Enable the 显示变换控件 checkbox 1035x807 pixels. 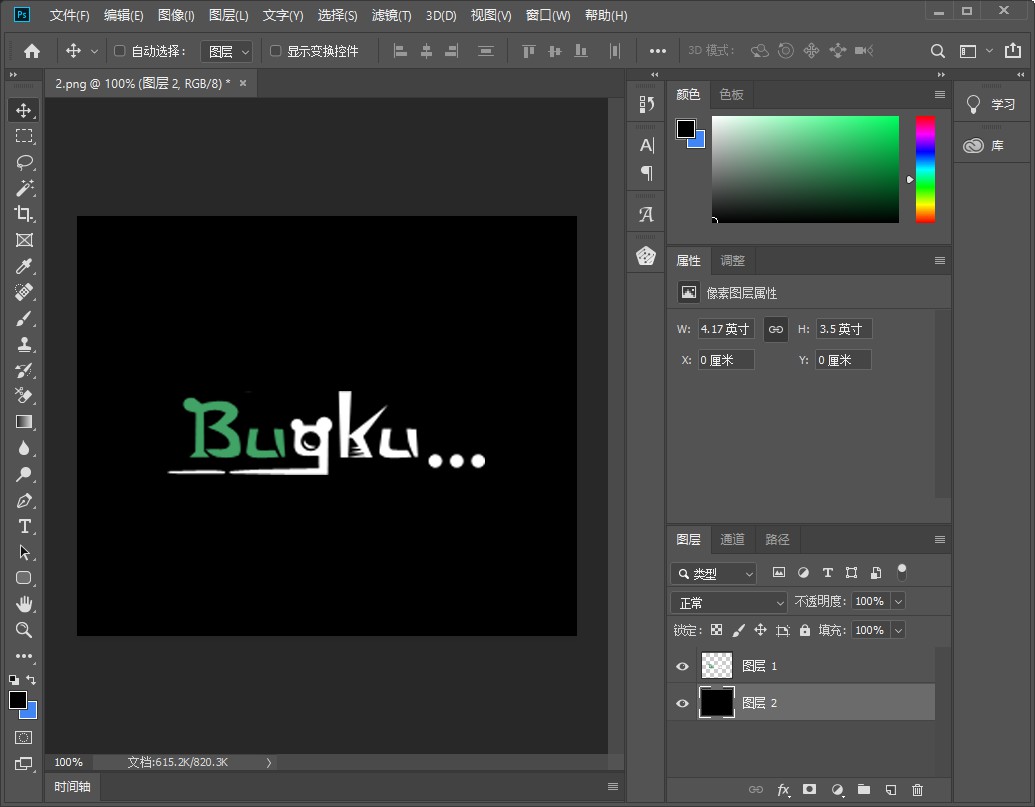[276, 51]
